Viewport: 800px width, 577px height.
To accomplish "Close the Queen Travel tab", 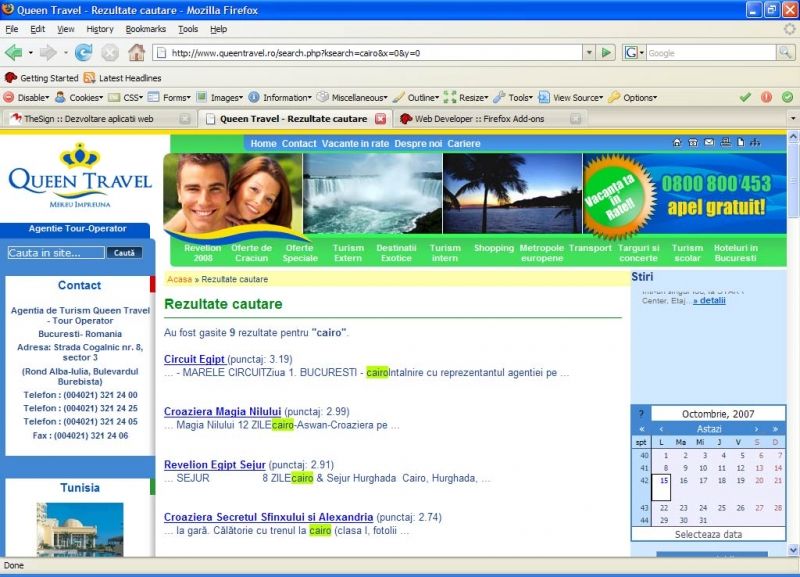I will (x=380, y=119).
